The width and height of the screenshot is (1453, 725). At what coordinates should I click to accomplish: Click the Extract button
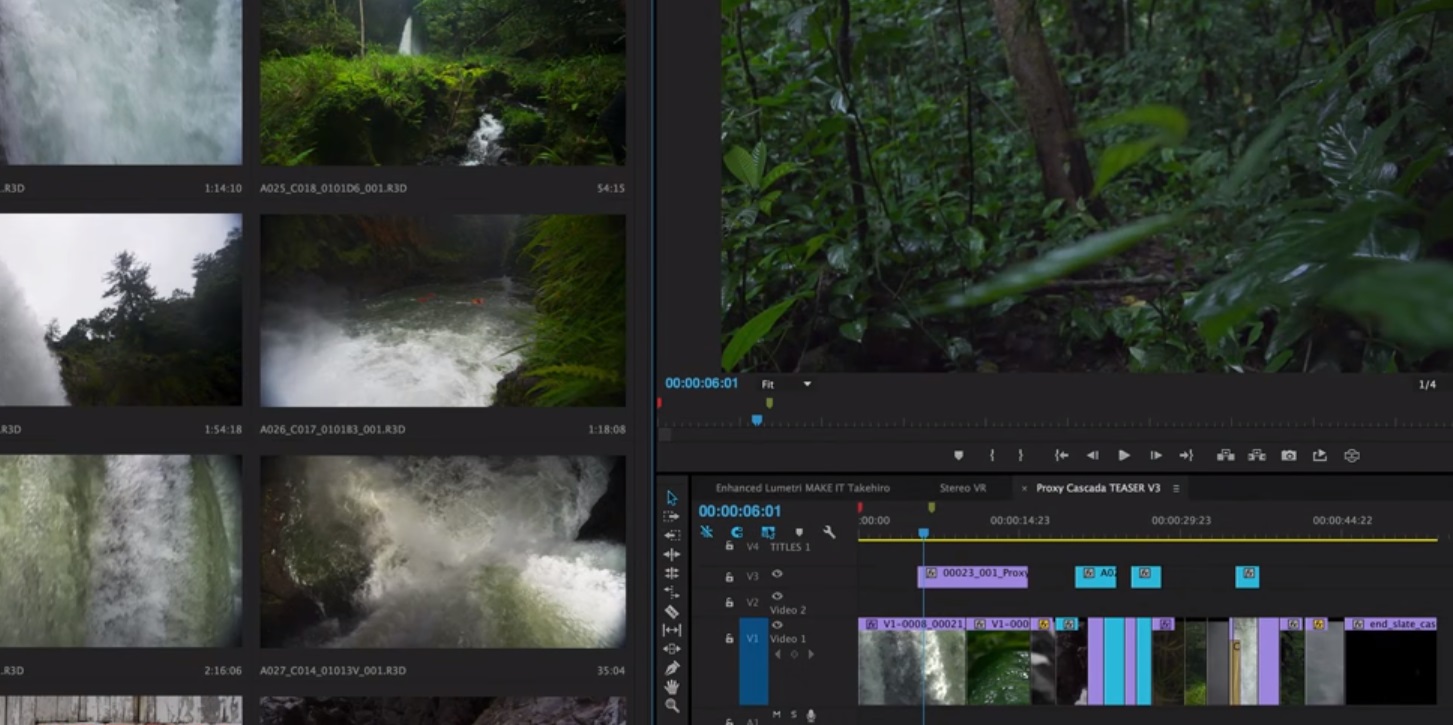click(x=1257, y=455)
